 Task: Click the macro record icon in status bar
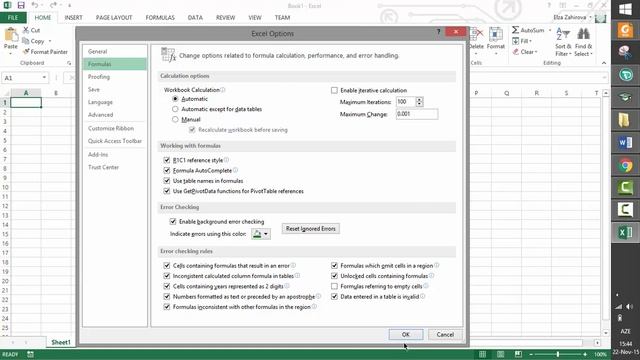click(31, 354)
